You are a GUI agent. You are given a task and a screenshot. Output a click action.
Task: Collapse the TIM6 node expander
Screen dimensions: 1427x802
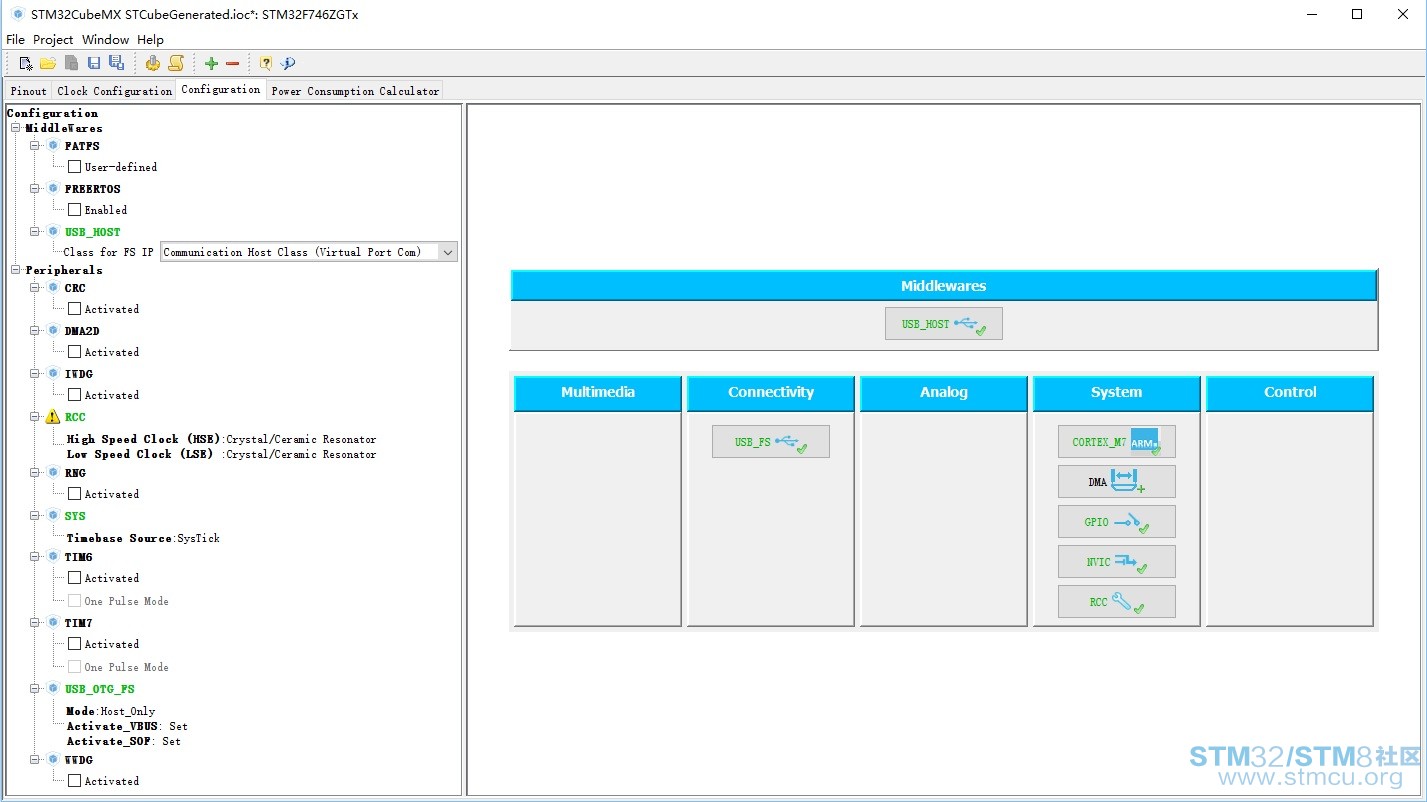click(35, 557)
